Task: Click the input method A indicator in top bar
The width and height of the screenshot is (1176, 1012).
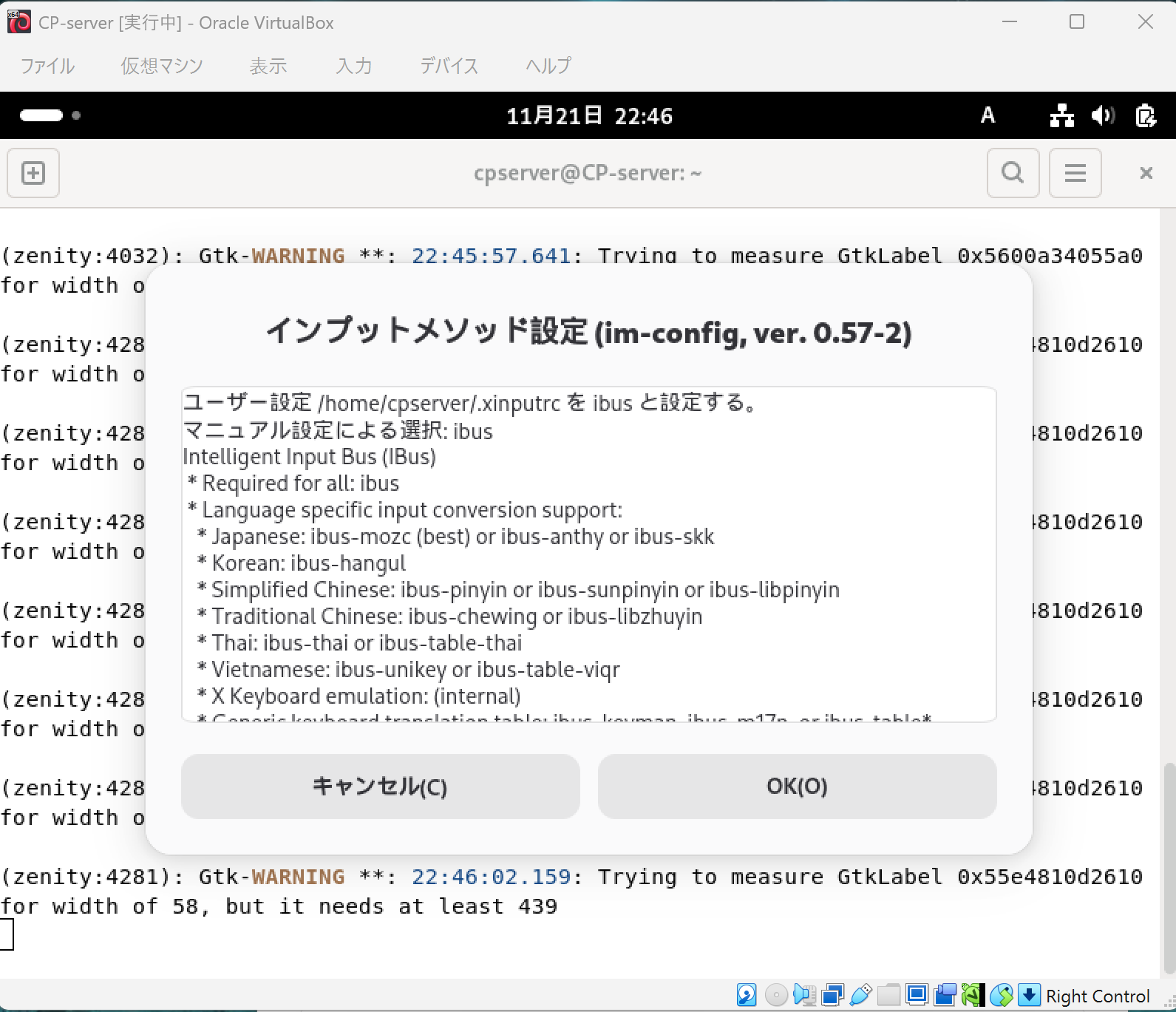Action: 988,115
